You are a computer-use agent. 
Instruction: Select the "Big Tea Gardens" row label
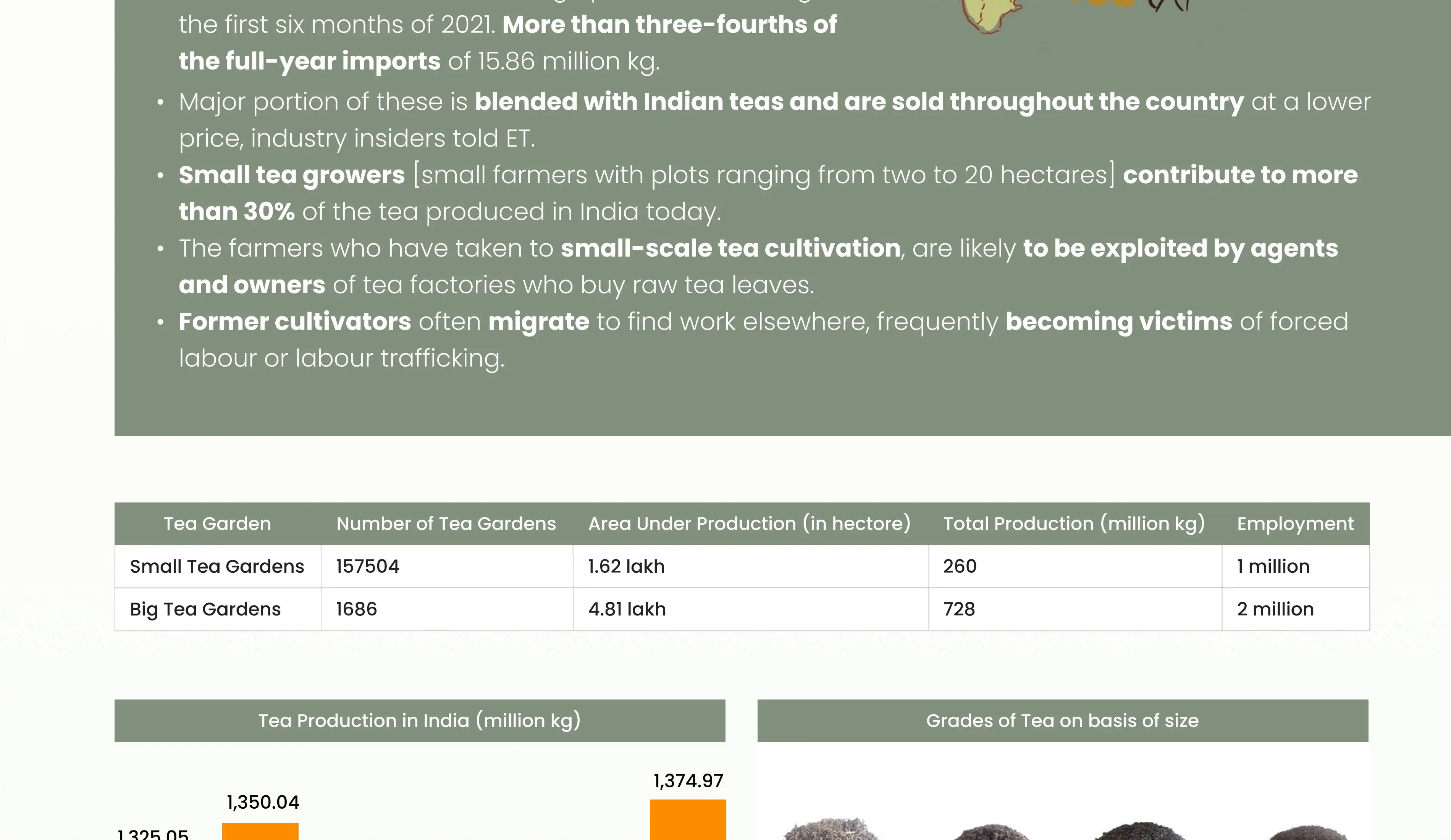tap(205, 609)
